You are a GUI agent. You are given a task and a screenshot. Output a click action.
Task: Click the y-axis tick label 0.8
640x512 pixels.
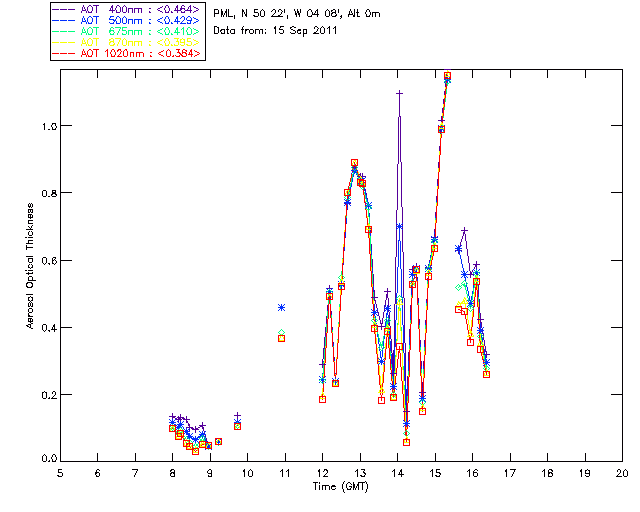pos(49,193)
